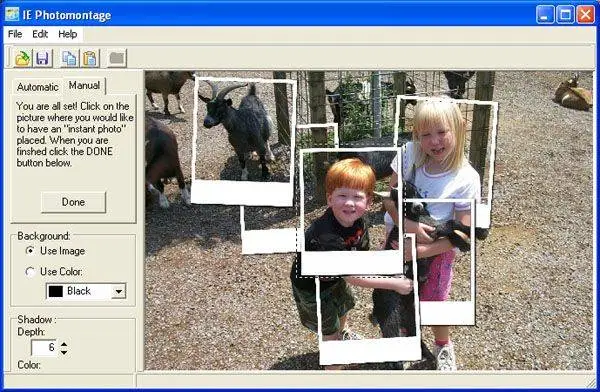Save the montage using the floppy disk icon

pyautogui.click(x=42, y=59)
